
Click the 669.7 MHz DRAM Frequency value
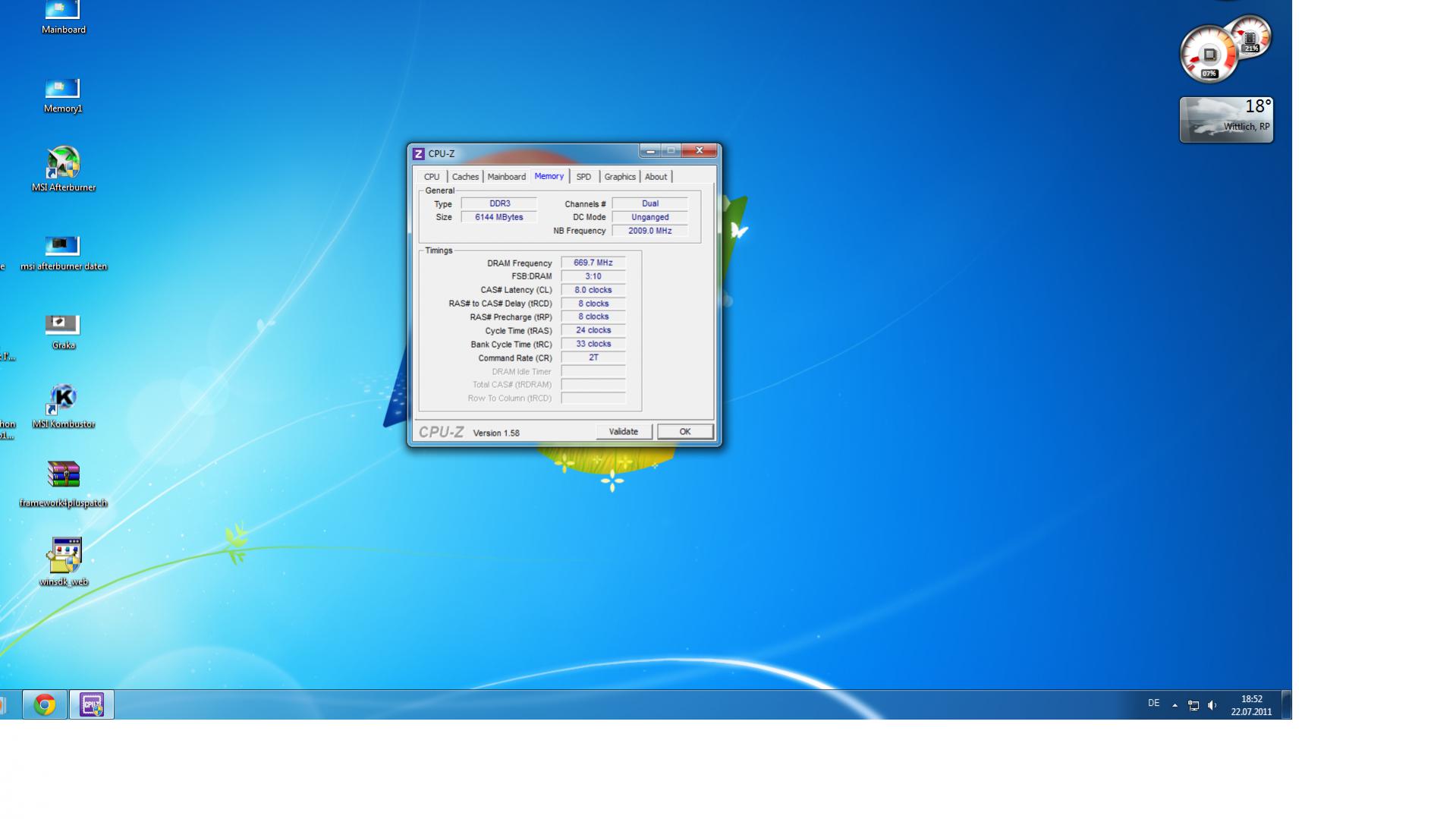593,263
